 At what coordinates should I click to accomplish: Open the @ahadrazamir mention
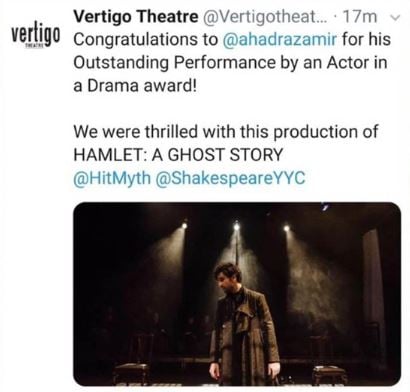click(x=279, y=39)
